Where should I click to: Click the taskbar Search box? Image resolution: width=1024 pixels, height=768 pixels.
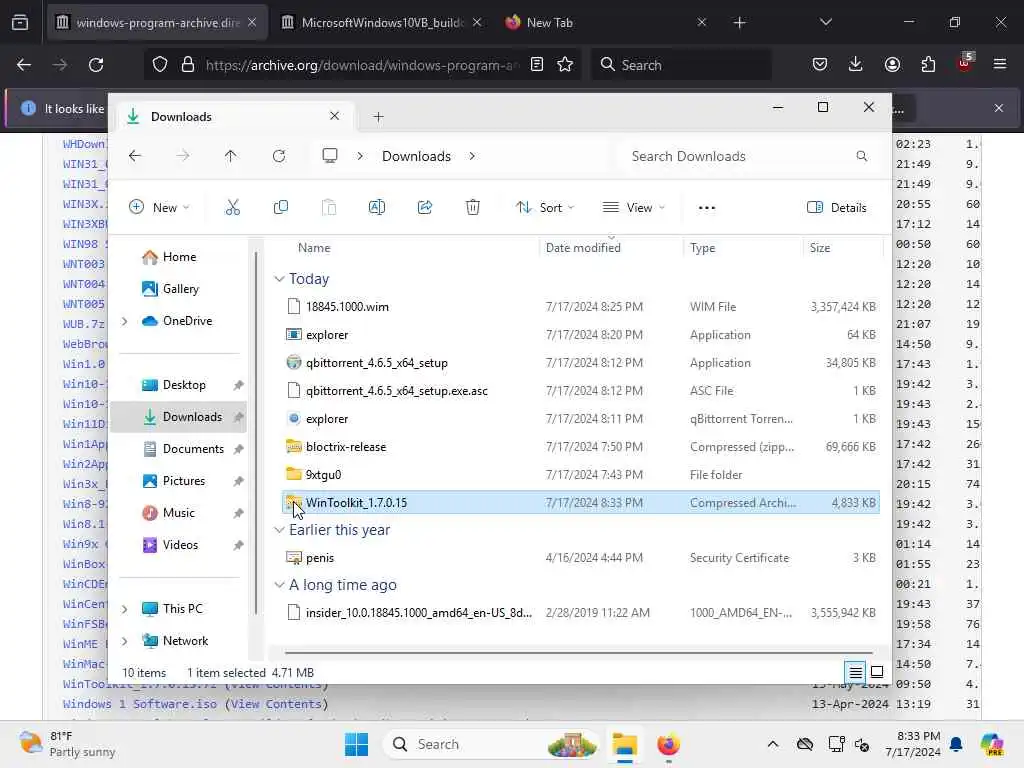[x=491, y=744]
